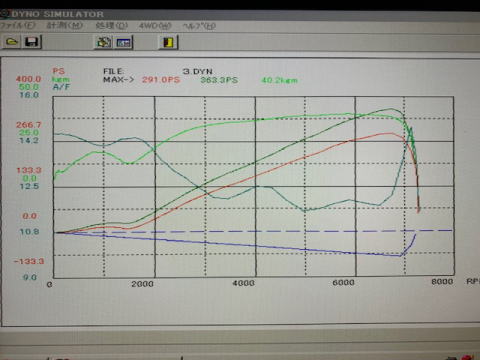Viewport: 480px width, 360px height.
Task: Click the green kgm legend label
Action: 61,79
